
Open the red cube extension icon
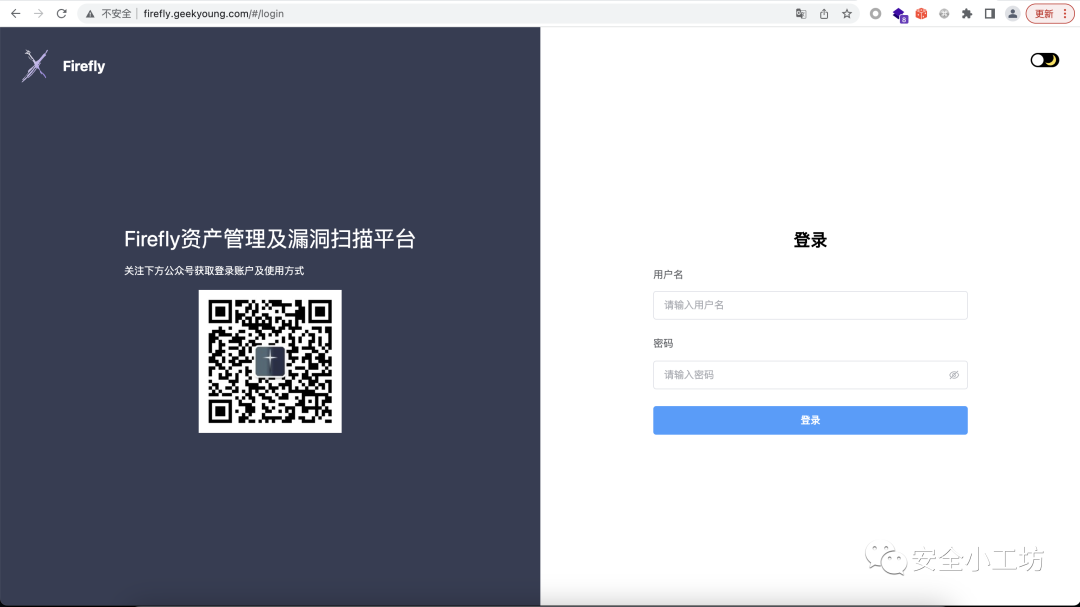922,14
